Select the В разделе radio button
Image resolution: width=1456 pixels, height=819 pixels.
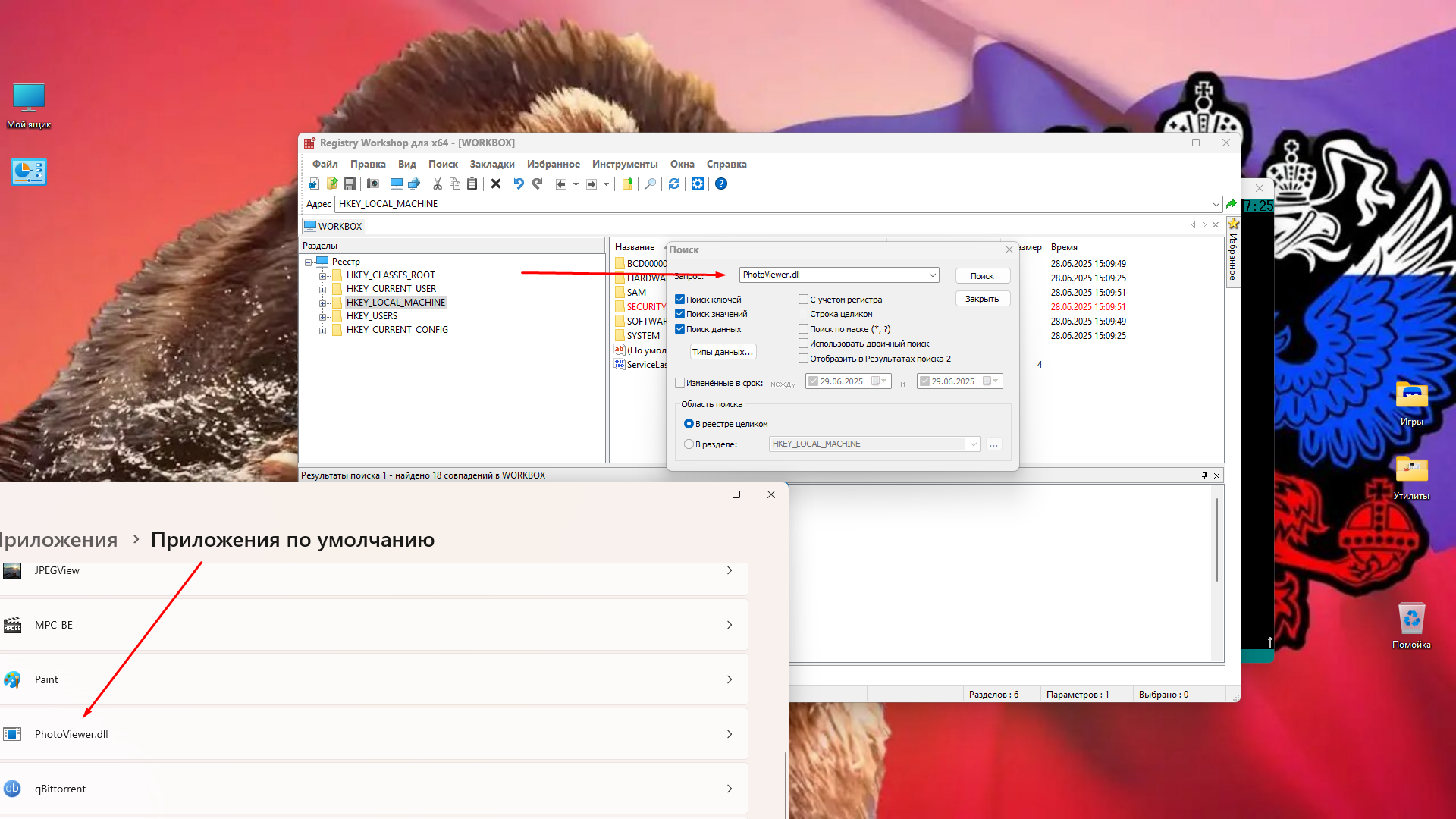click(689, 444)
